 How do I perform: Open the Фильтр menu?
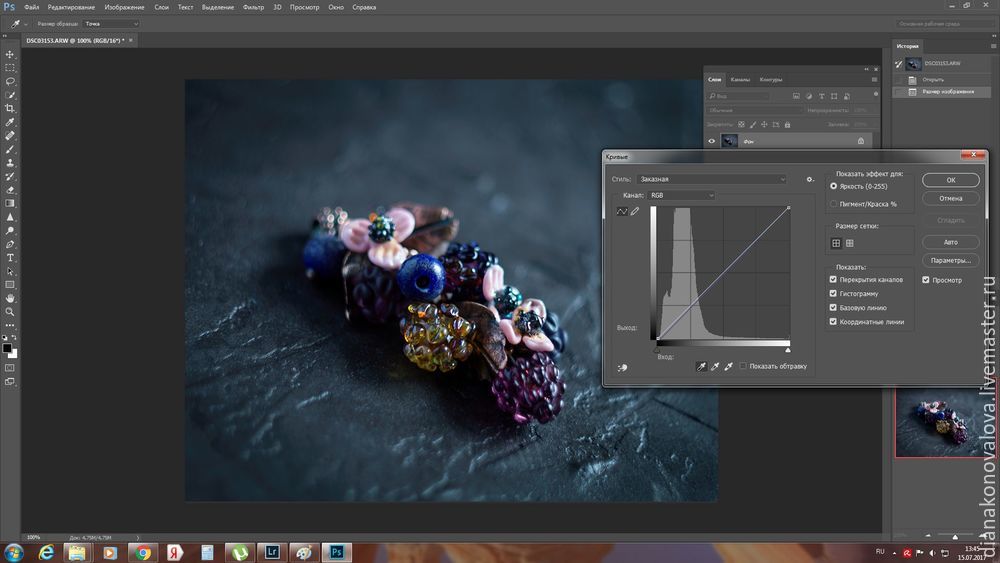pos(256,7)
